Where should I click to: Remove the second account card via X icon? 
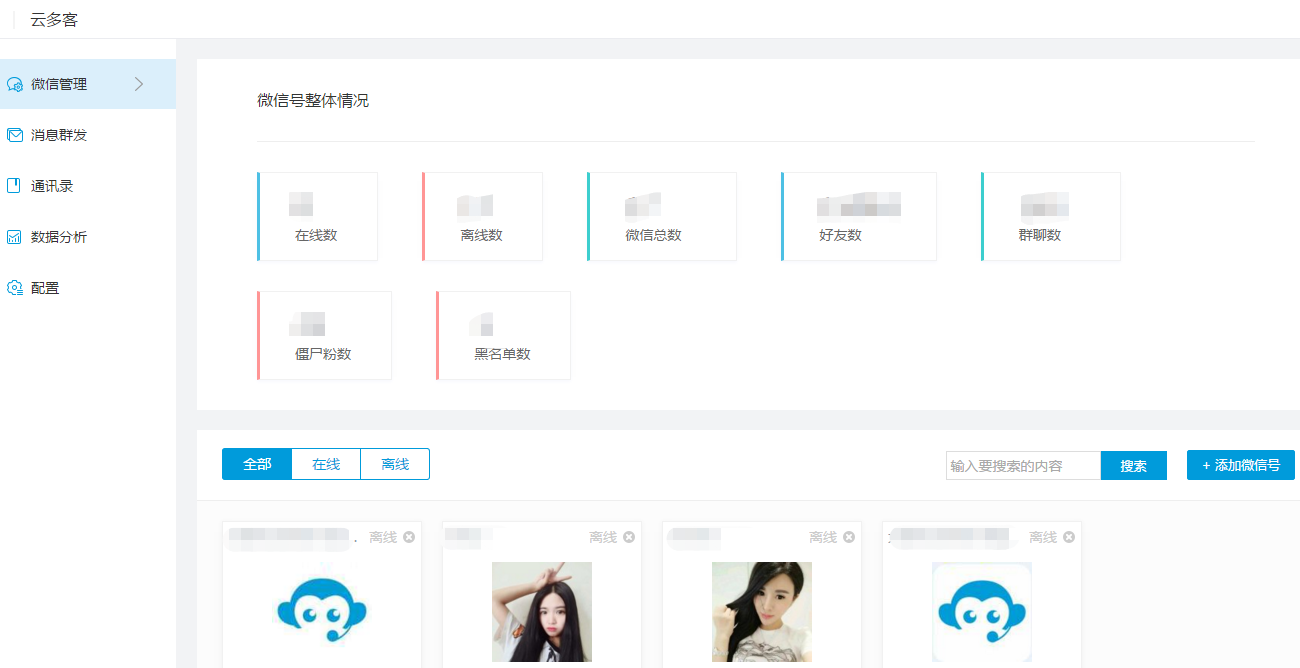pos(629,537)
